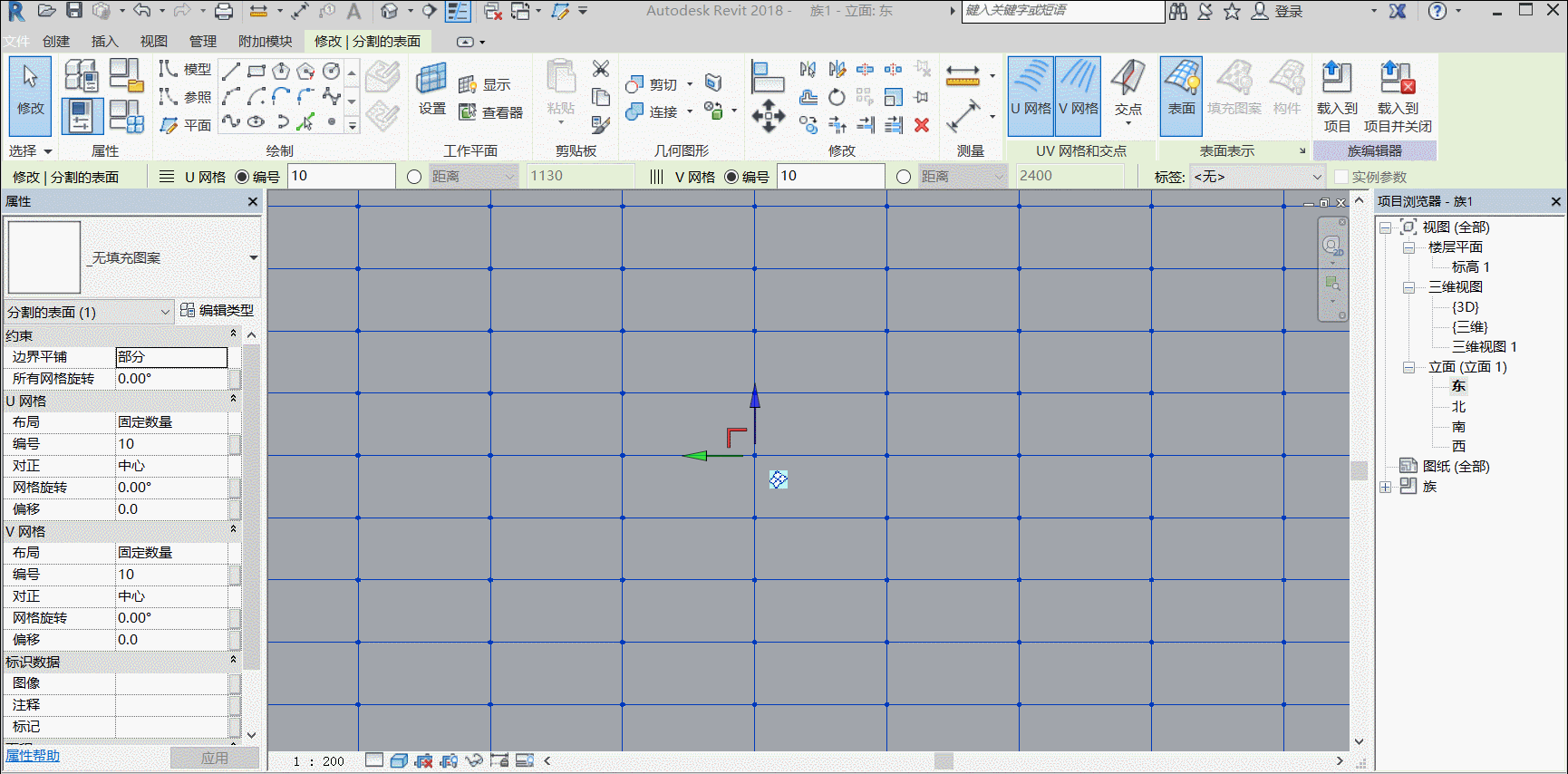
Task: Open the 分割的表面 (1) type filter dropdown
Action: 88,312
